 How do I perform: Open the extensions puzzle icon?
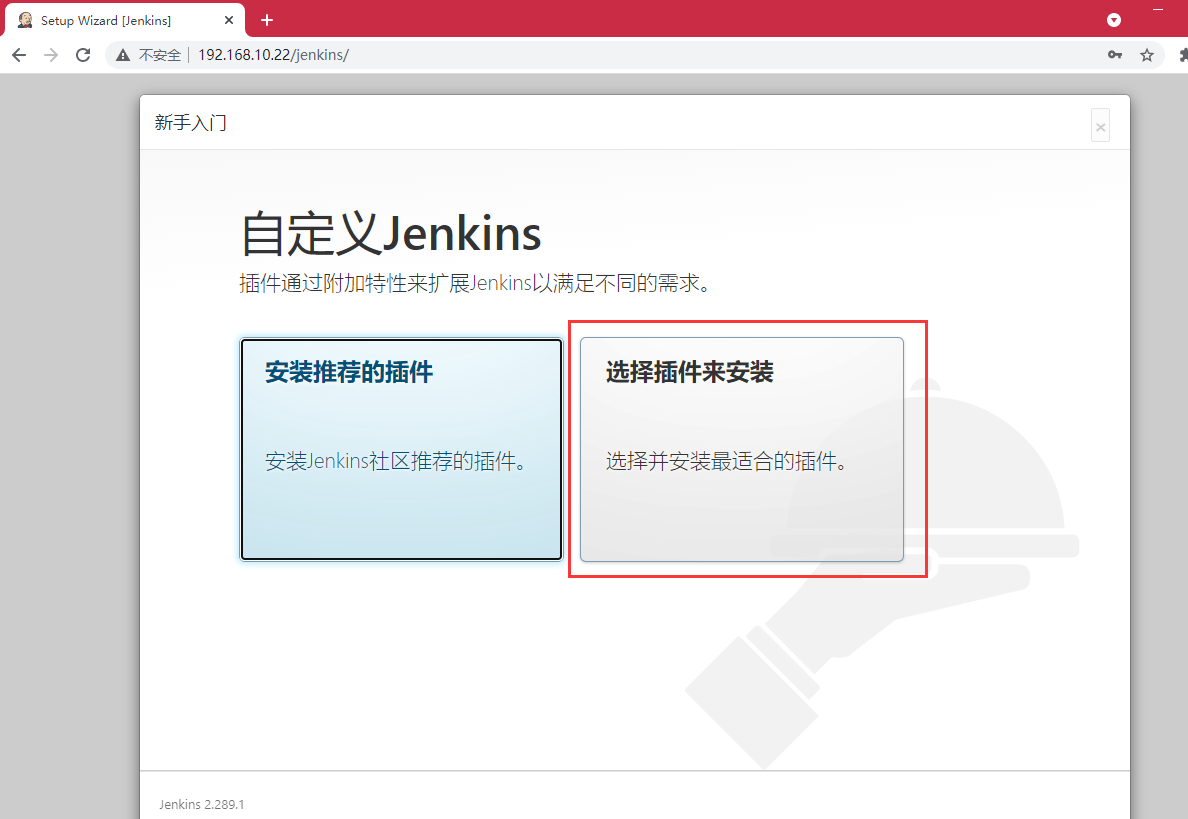coord(1183,55)
